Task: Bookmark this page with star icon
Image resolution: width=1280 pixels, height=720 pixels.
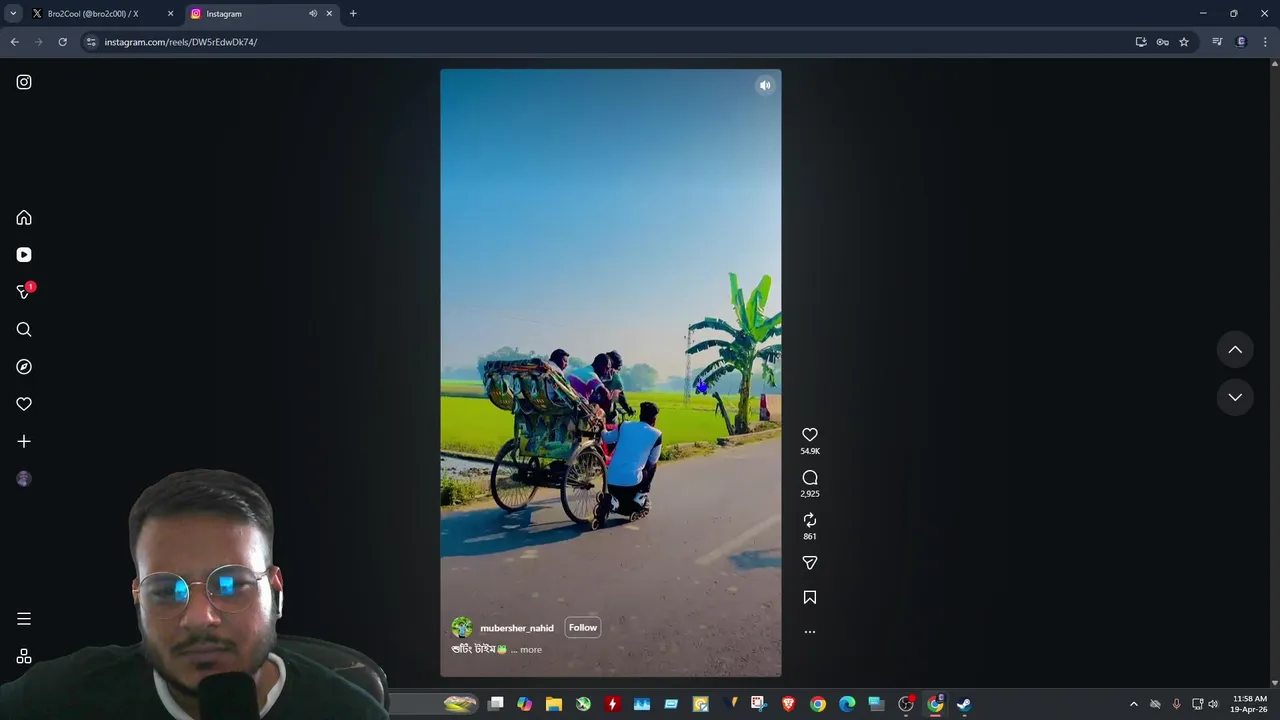Action: click(x=1184, y=42)
